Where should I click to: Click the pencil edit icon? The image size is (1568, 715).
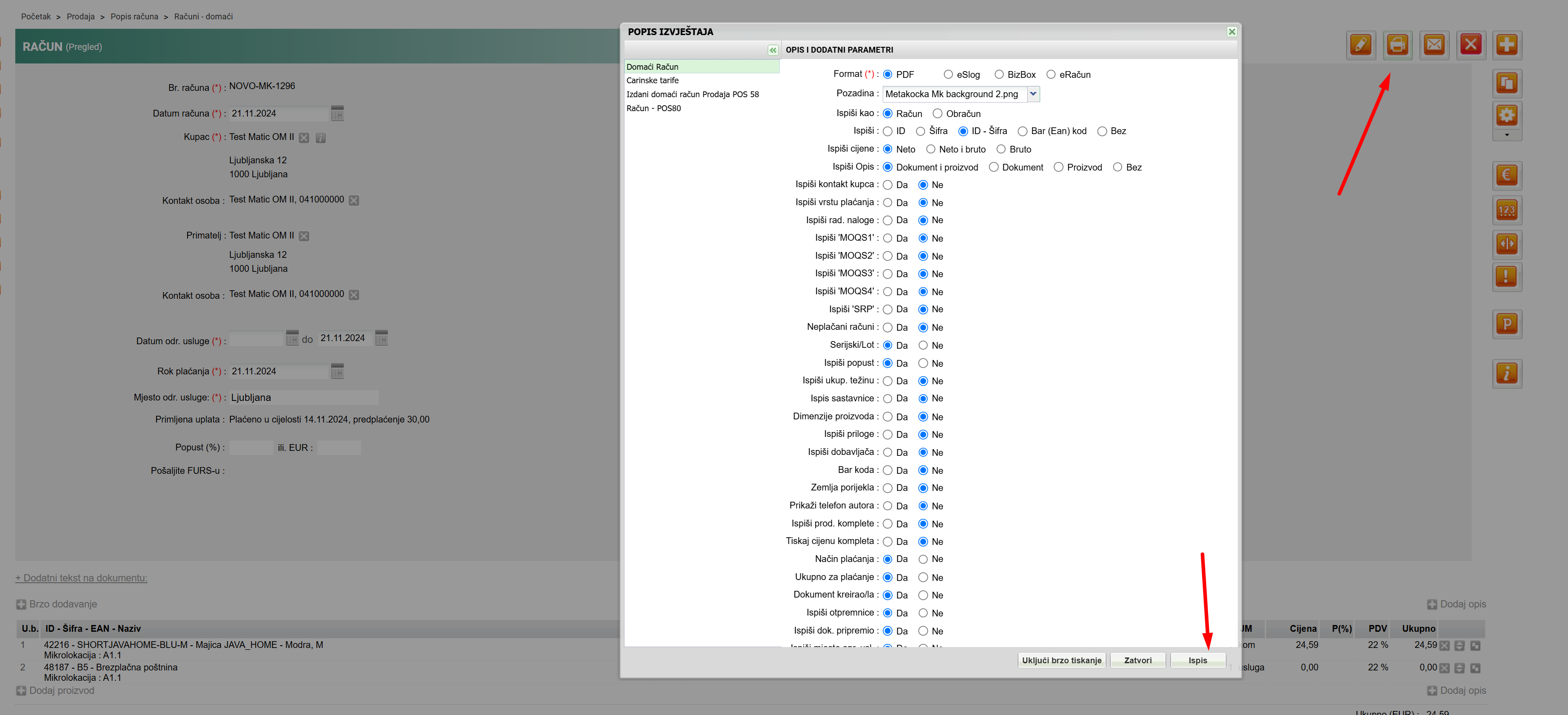pyautogui.click(x=1361, y=45)
